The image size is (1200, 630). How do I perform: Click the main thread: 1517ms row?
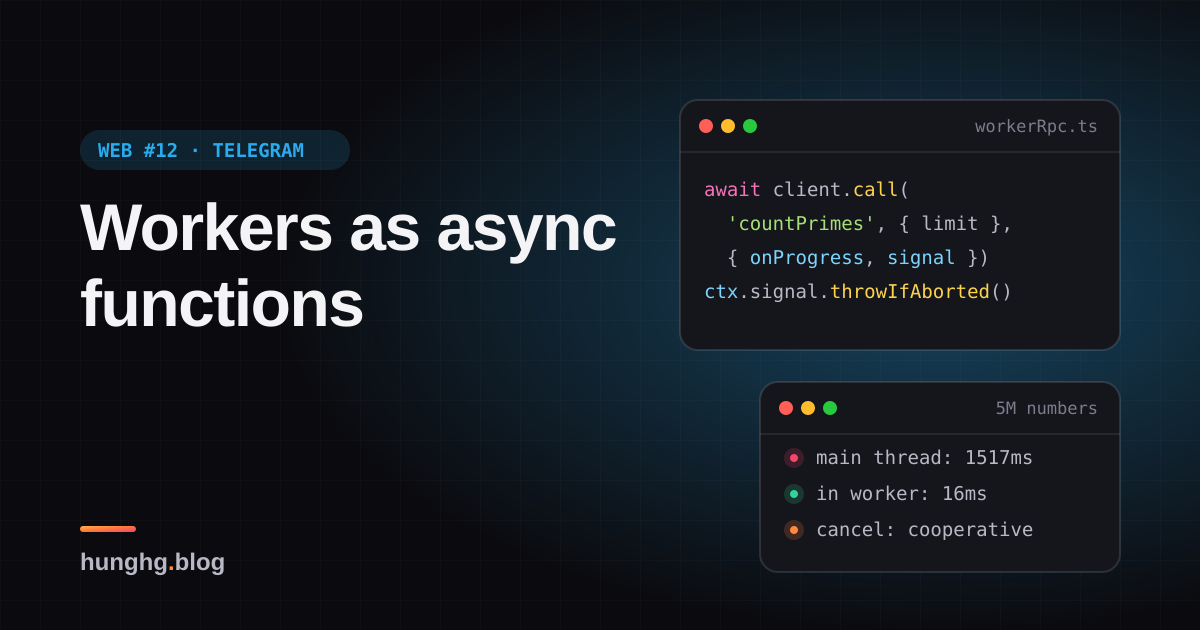[908, 458]
